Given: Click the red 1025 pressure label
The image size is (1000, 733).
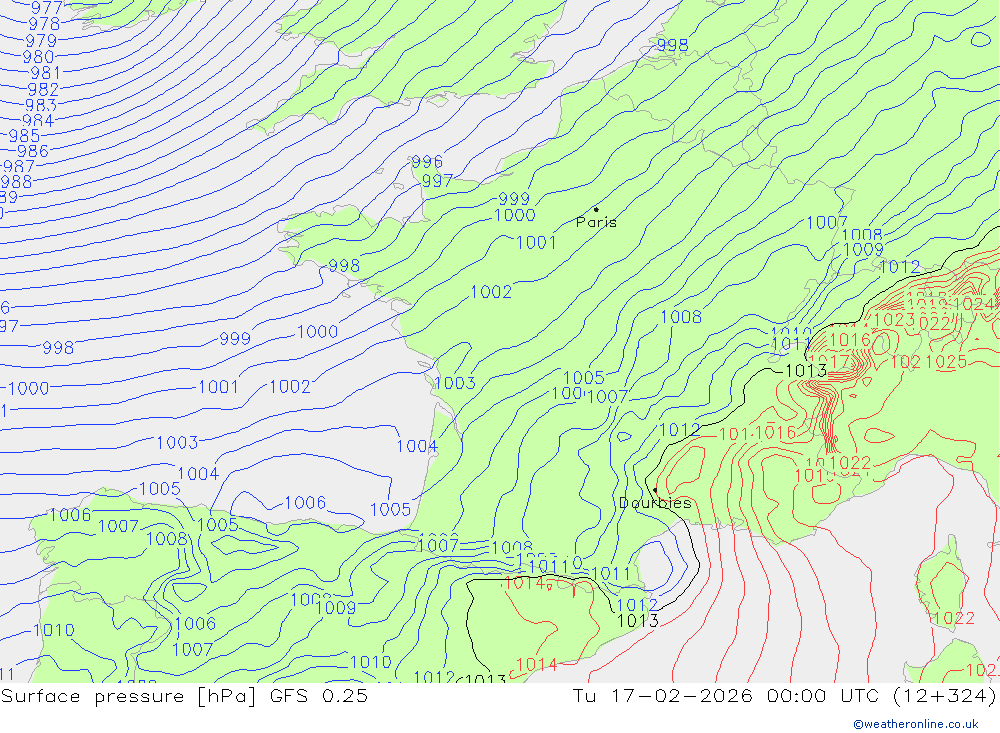Looking at the screenshot, I should click(946, 362).
